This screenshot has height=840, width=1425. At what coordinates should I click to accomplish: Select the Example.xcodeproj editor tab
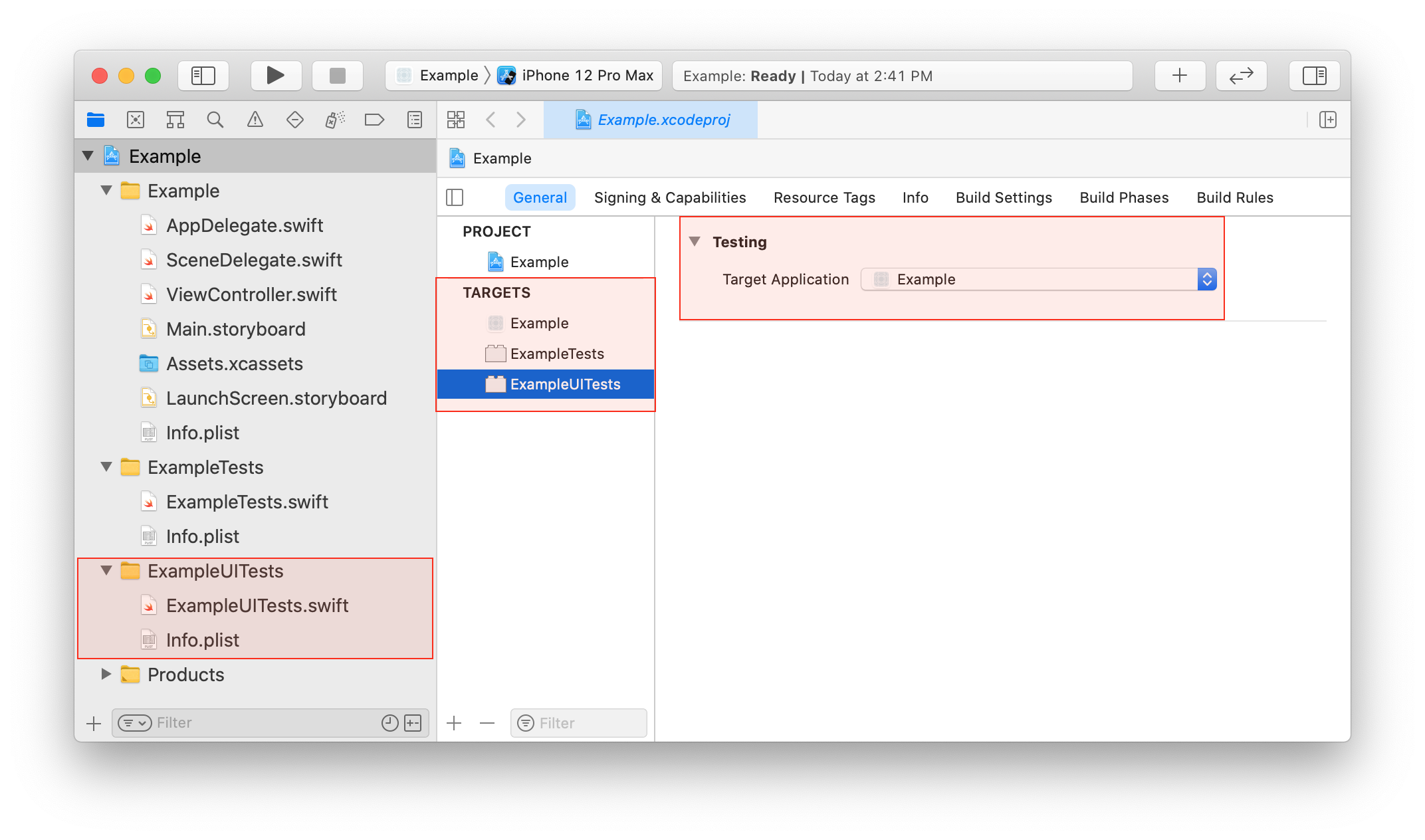[x=651, y=120]
